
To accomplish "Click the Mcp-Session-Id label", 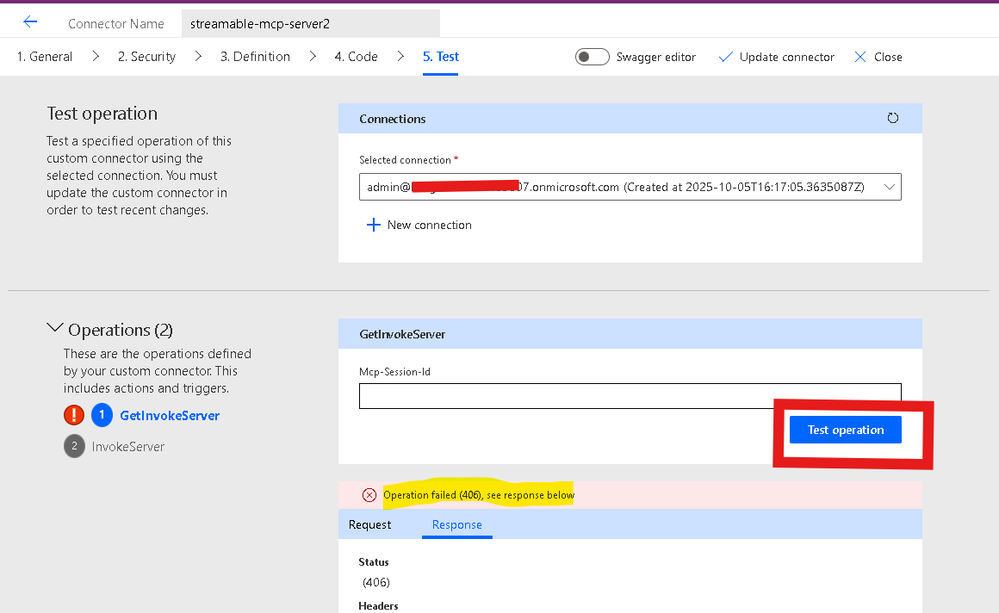I will (395, 371).
